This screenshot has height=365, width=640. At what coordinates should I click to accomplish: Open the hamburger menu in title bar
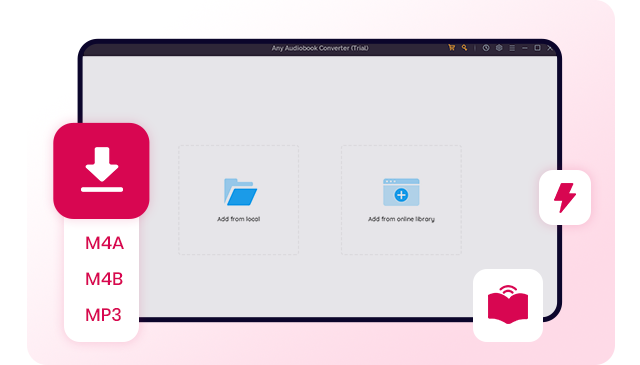coord(512,48)
